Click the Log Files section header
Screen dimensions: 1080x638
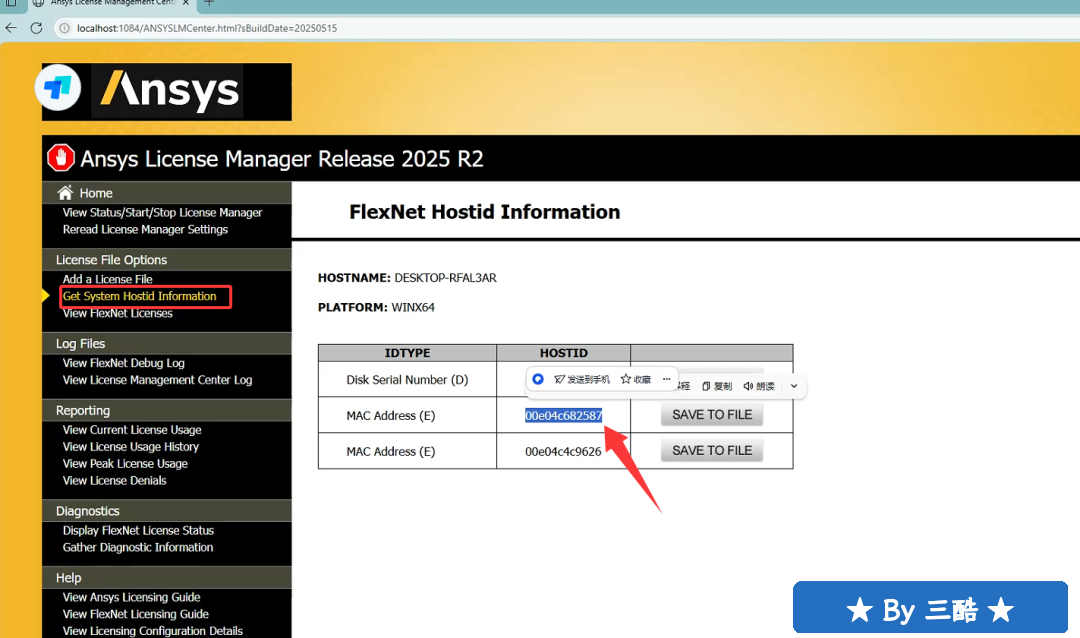click(x=81, y=344)
